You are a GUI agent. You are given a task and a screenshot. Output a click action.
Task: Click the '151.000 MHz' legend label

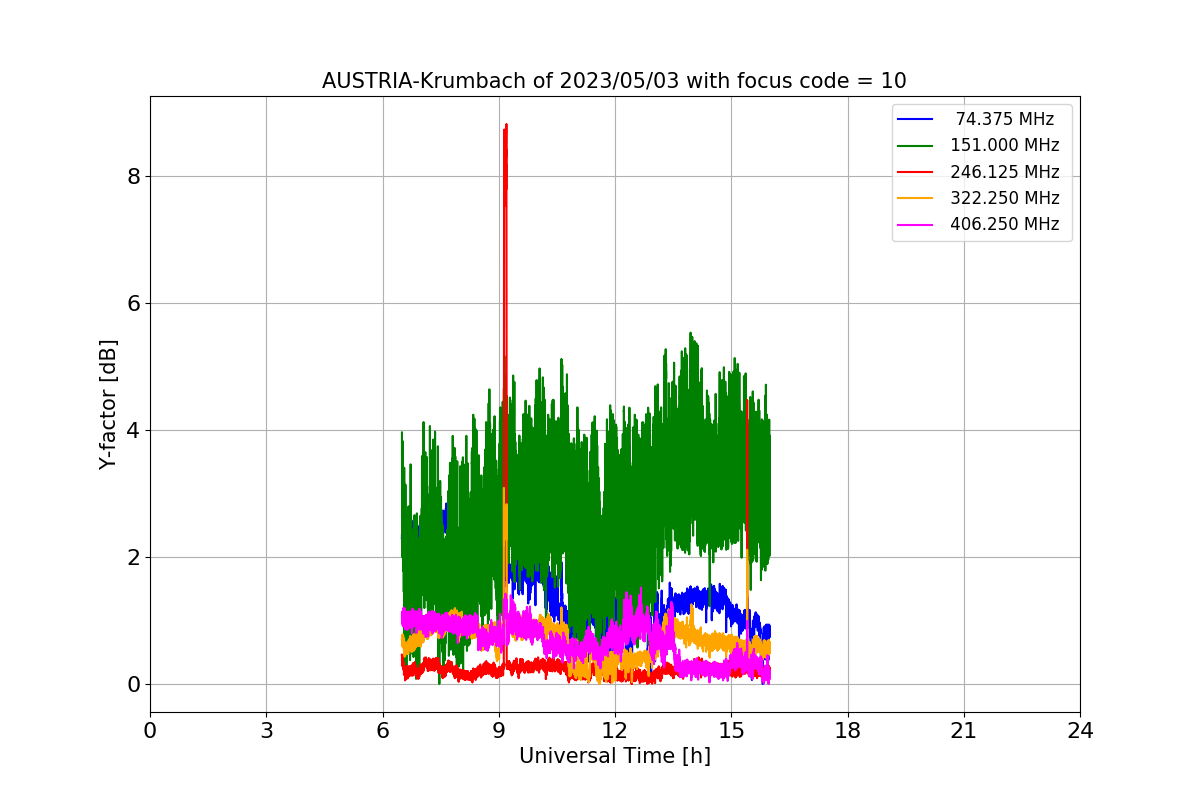point(1005,145)
